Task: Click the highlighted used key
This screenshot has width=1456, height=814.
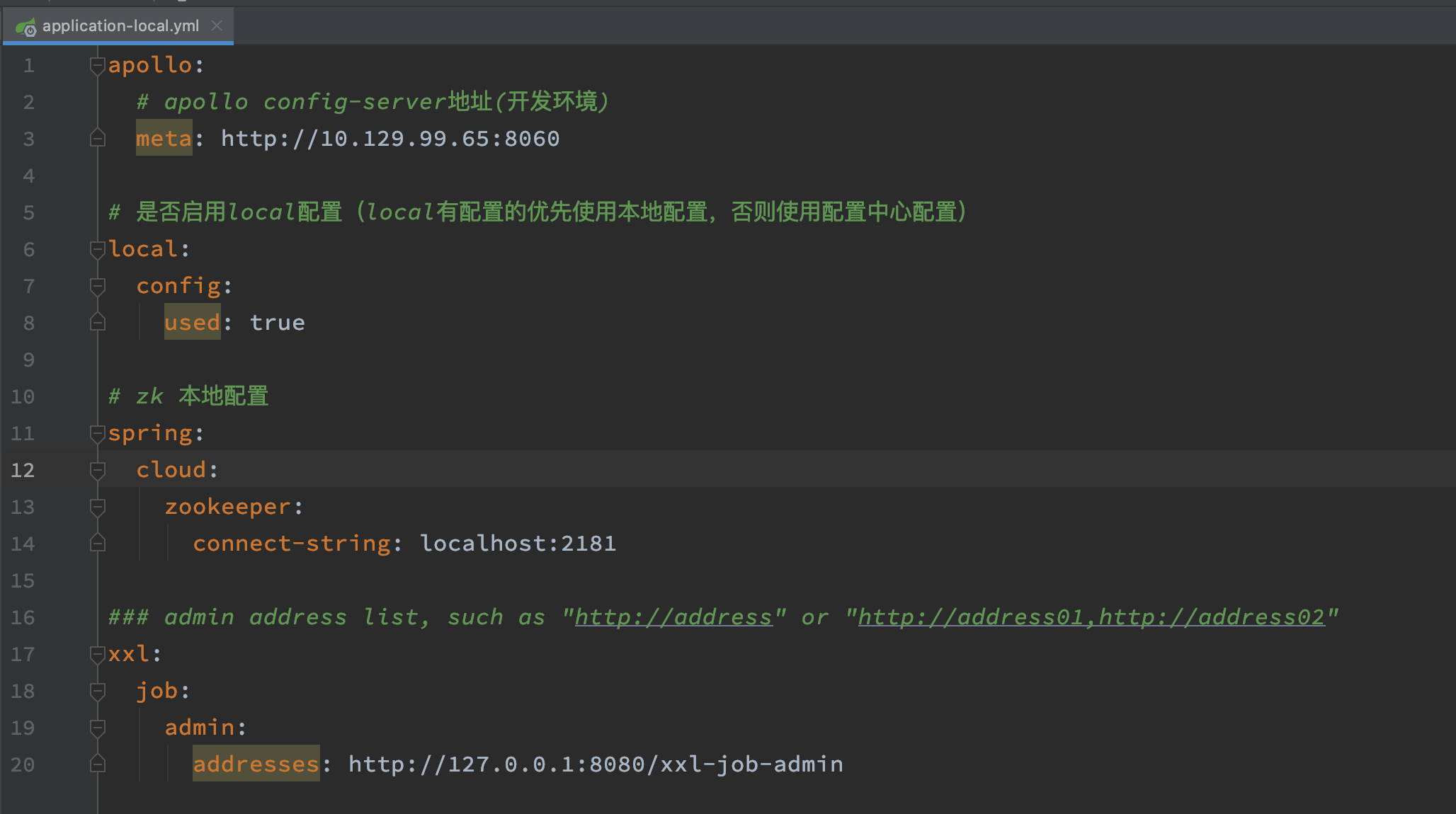Action: (x=192, y=323)
